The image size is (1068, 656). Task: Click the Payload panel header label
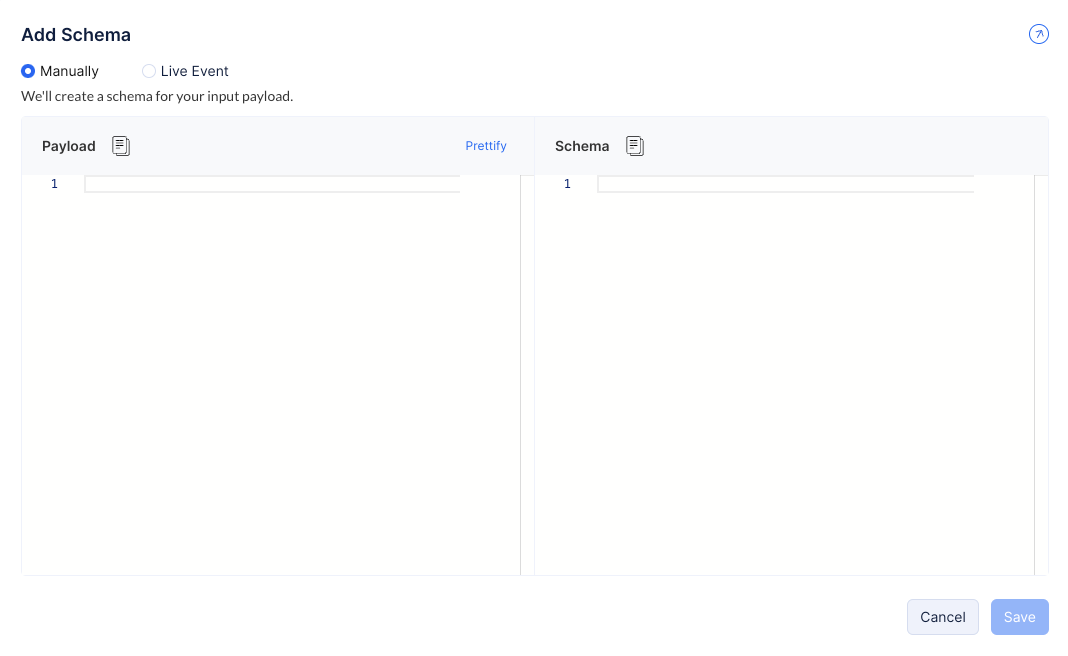coord(69,146)
